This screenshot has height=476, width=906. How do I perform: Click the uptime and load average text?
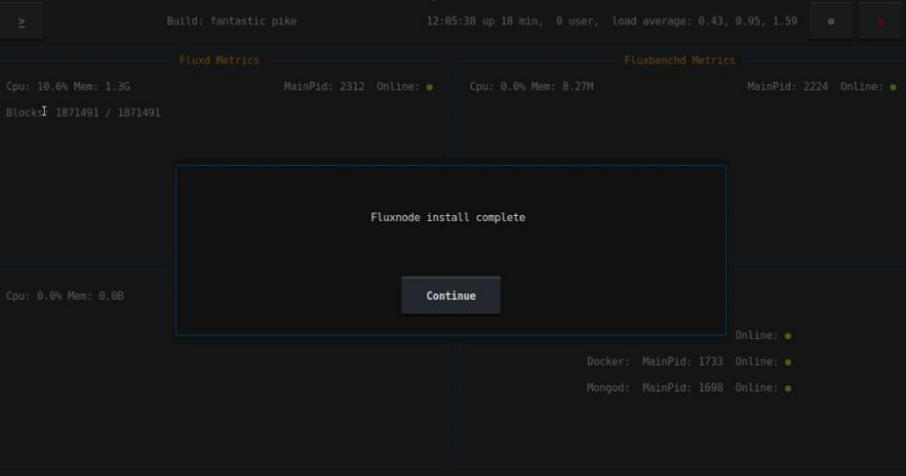611,21
